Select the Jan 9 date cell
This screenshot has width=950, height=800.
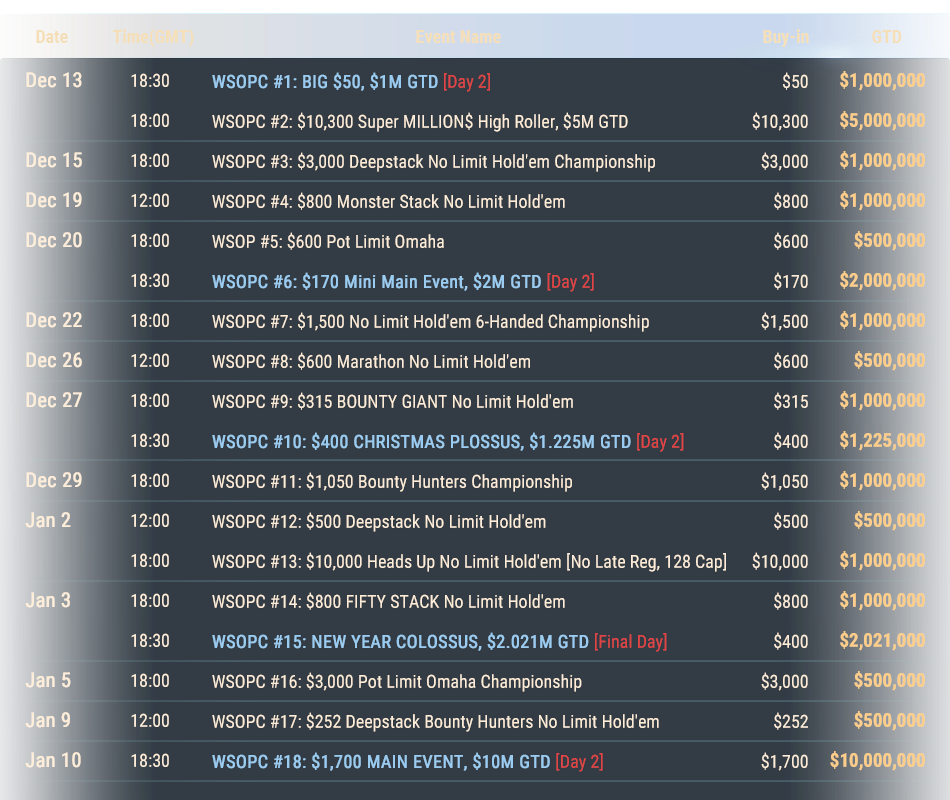(x=48, y=720)
